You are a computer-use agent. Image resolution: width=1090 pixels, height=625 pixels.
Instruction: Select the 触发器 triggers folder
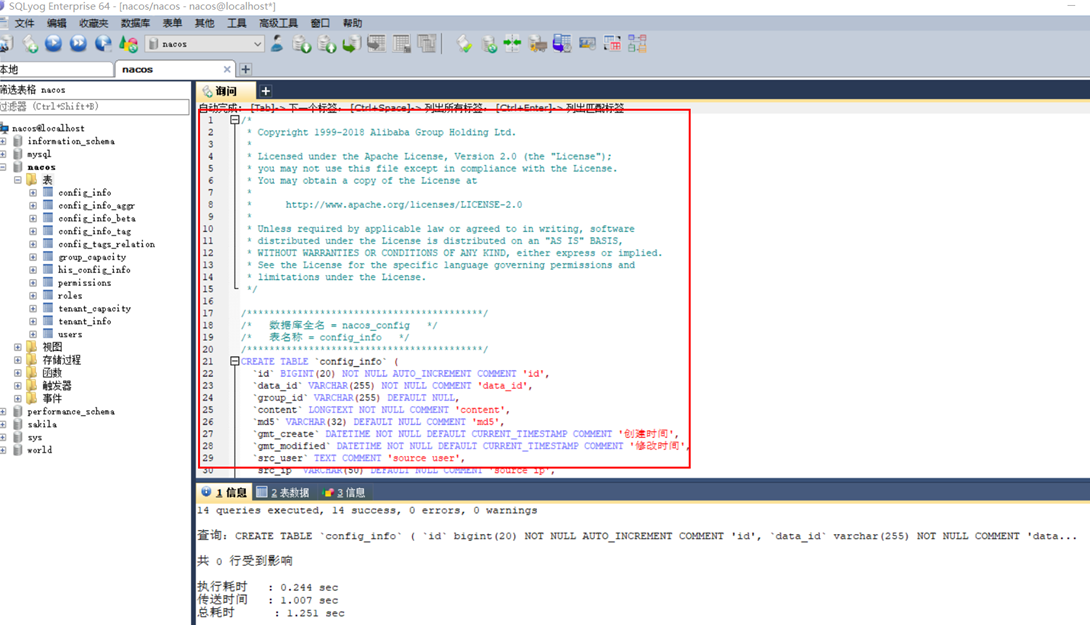(56, 386)
